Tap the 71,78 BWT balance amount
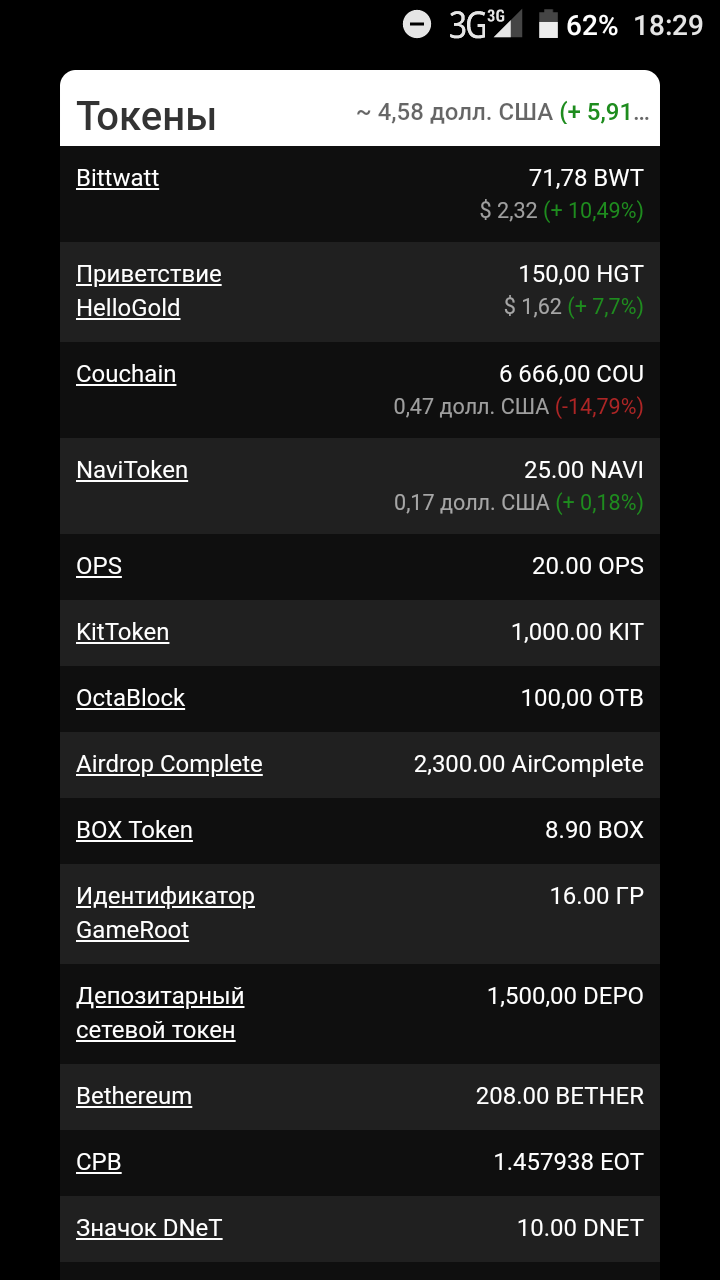 click(586, 178)
